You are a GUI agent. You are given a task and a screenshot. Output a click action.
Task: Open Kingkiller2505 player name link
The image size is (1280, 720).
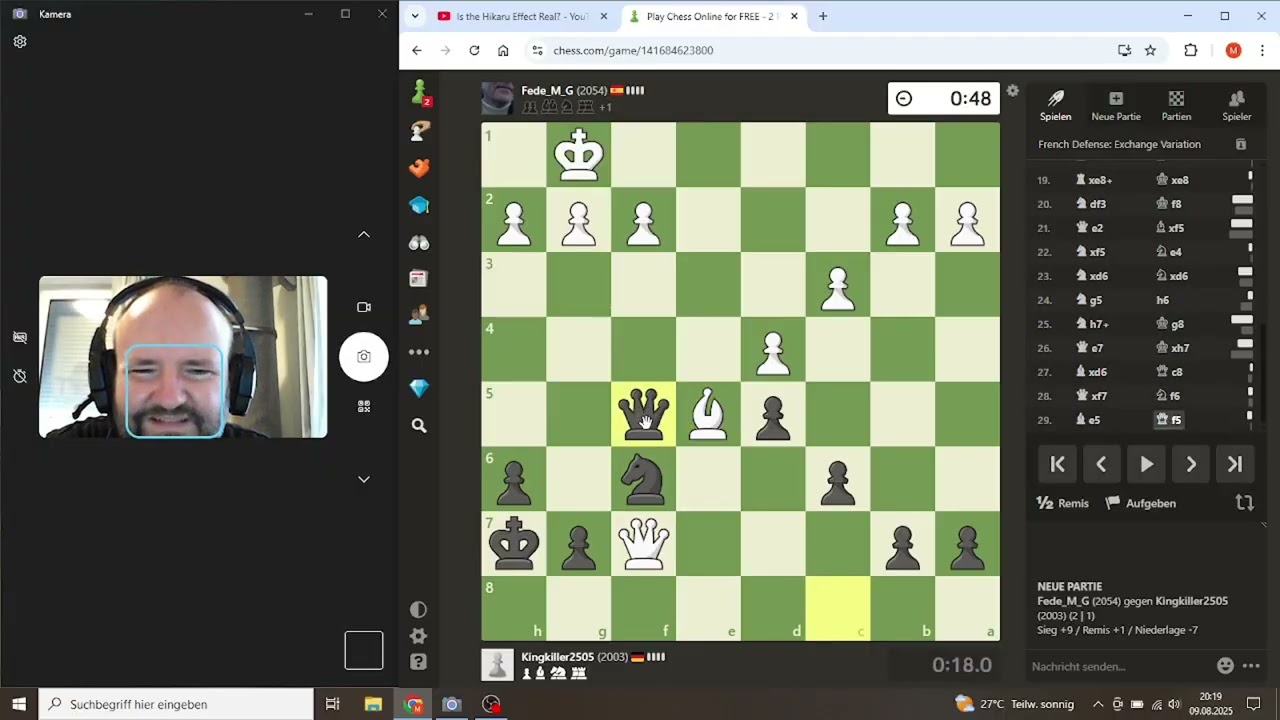tap(558, 657)
